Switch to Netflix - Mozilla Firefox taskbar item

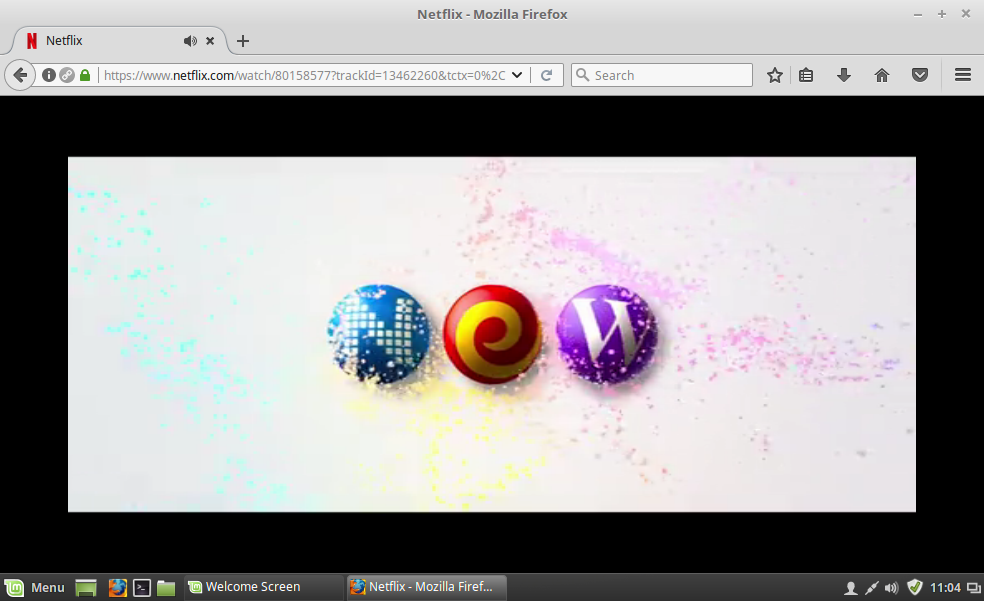pyautogui.click(x=425, y=587)
